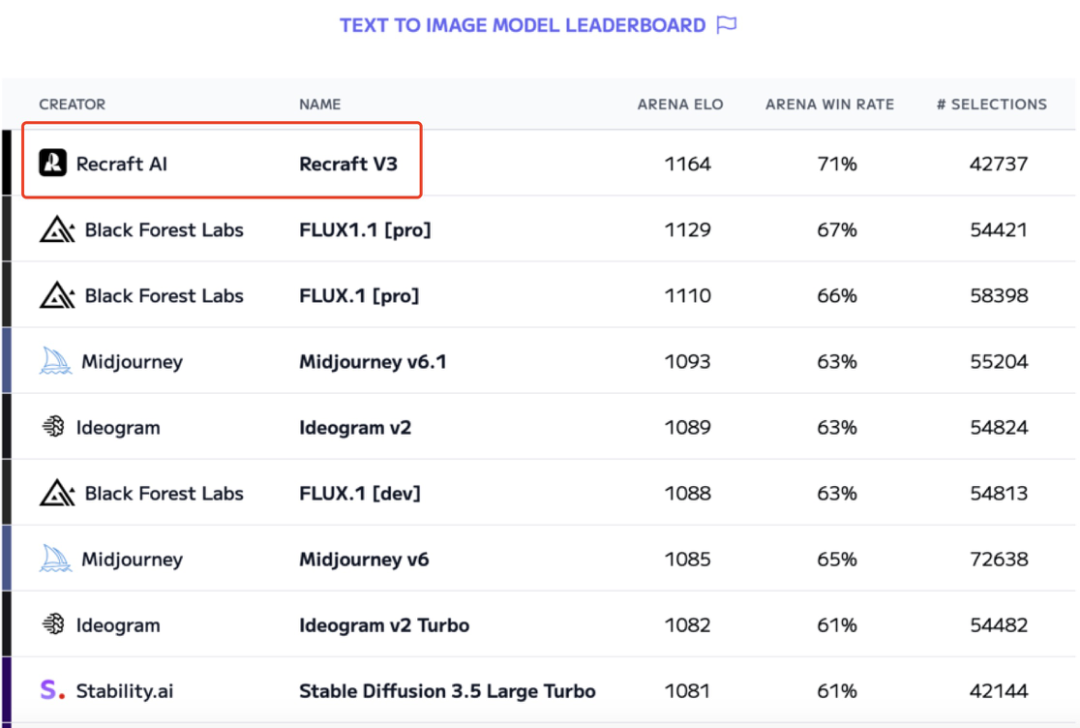Click Black Forest Labs text in FLUX1.1 [pro] row
This screenshot has height=728, width=1080.
coord(164,230)
